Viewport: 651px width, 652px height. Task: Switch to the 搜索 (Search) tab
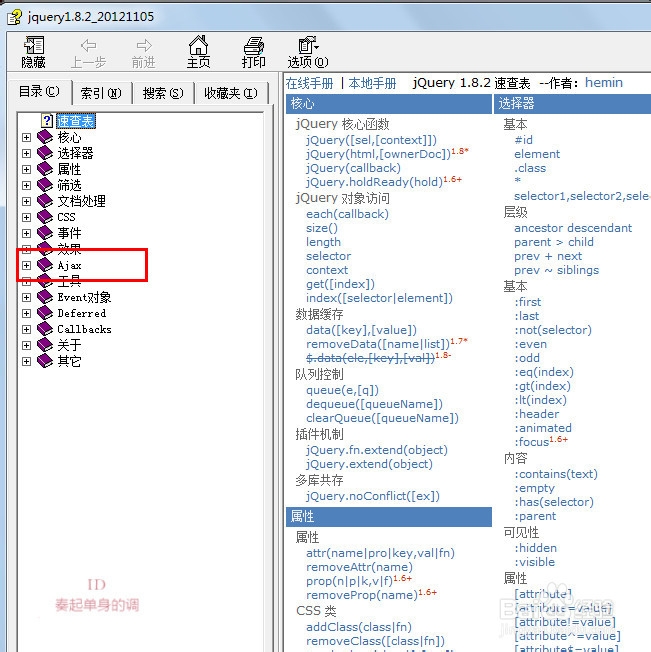pos(163,93)
